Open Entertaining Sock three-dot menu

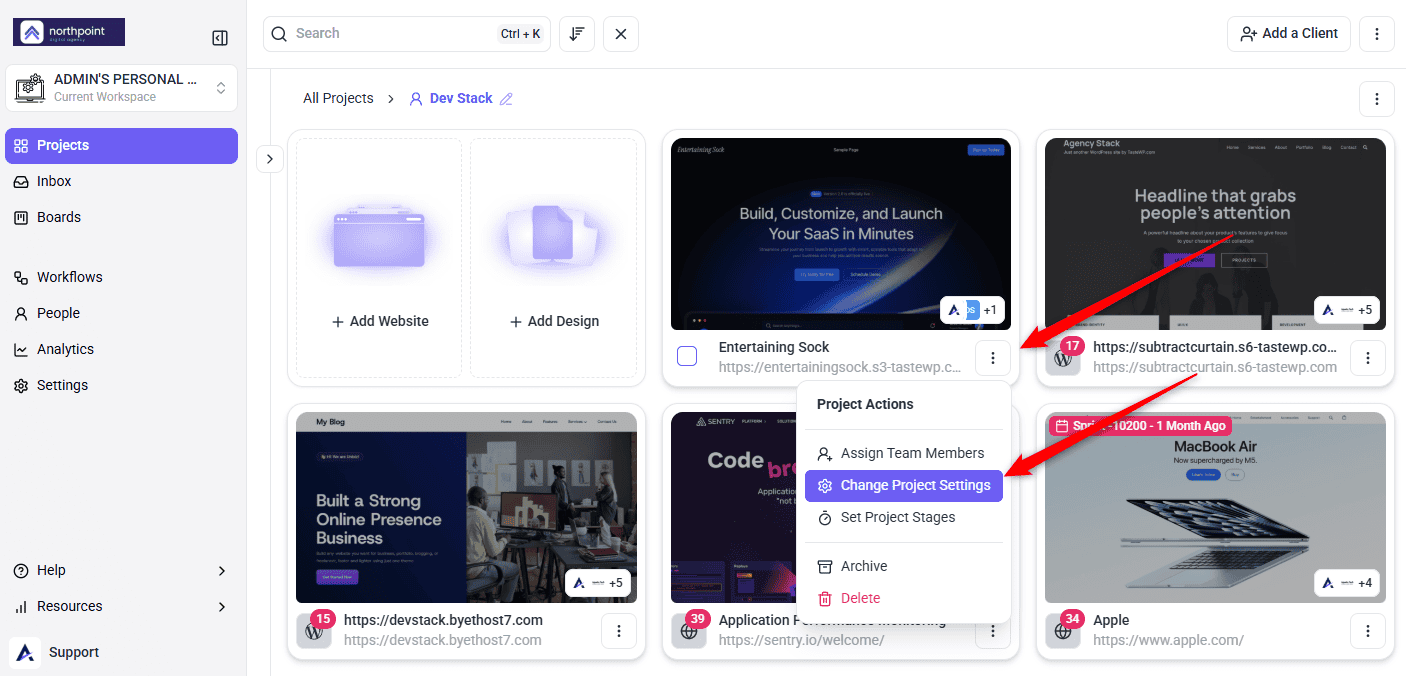coord(992,358)
